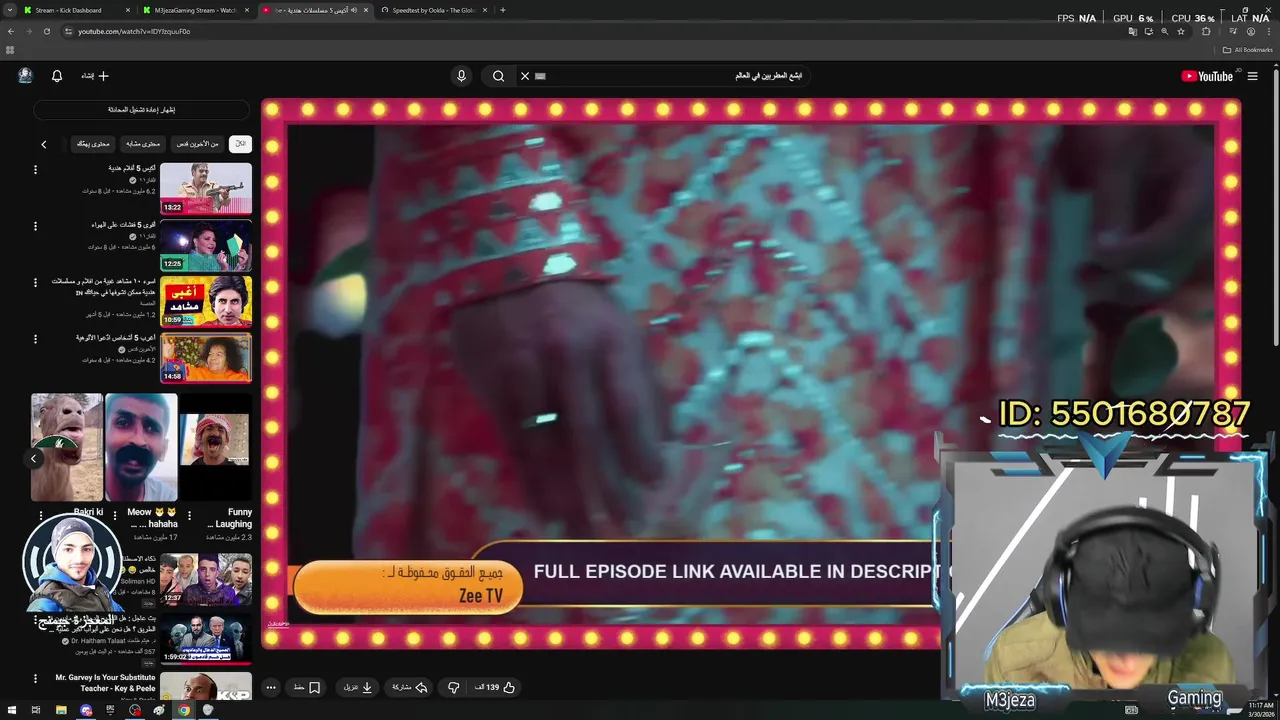This screenshot has height=720, width=1280.
Task: Expand the tab search dropdown arrow
Action: coord(9,10)
